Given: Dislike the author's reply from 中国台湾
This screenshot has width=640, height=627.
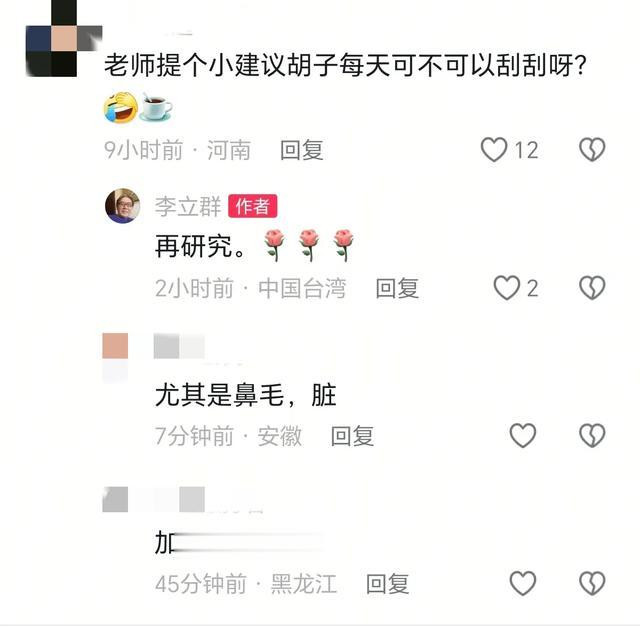Looking at the screenshot, I should click(592, 288).
